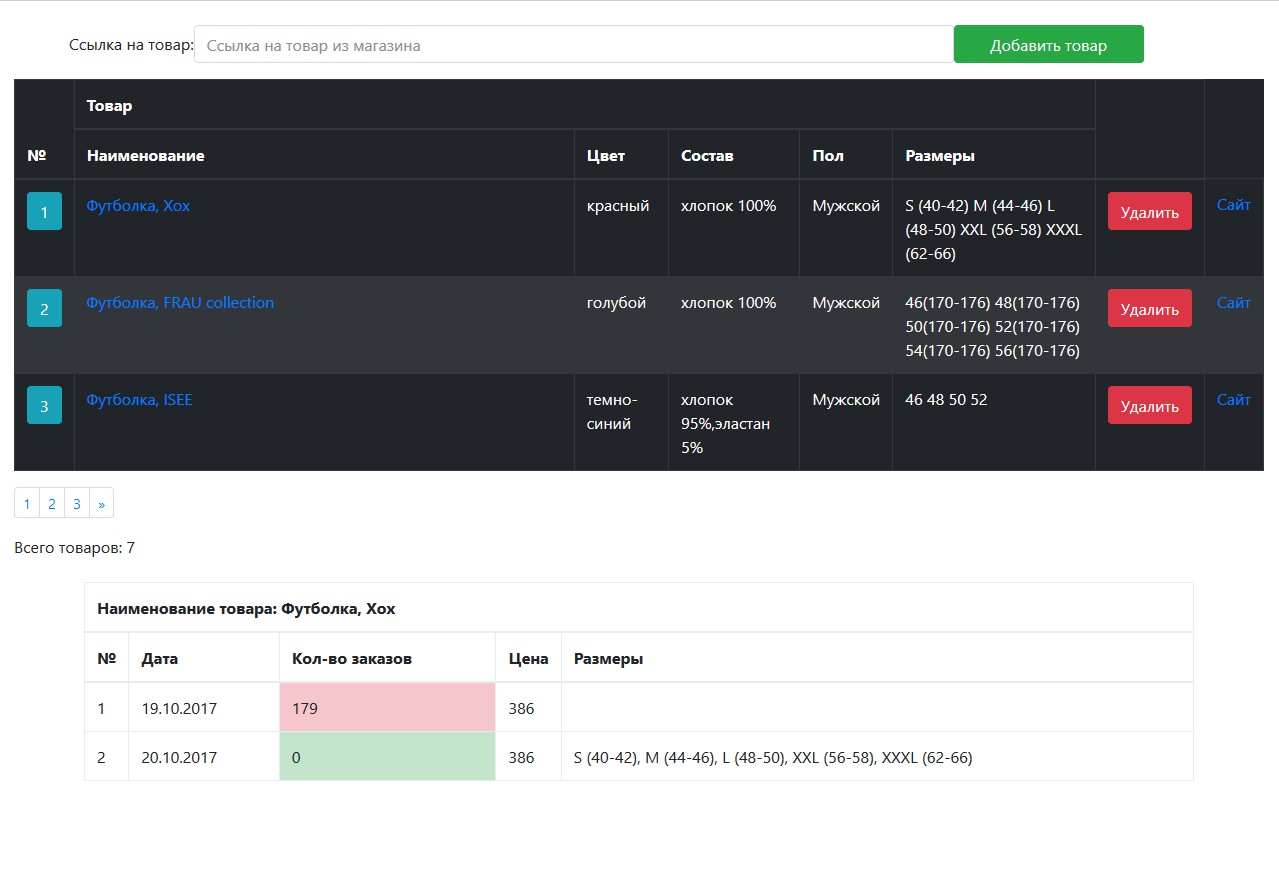1279x880 pixels.
Task: Go to pagination page 2
Action: [52, 504]
